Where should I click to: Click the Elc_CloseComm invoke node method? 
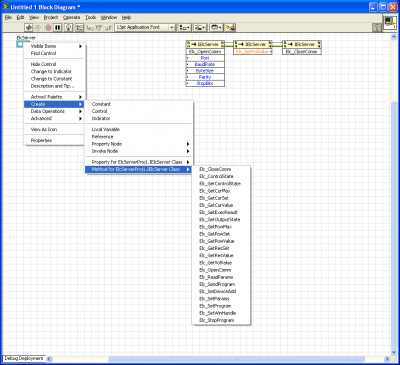(302, 52)
